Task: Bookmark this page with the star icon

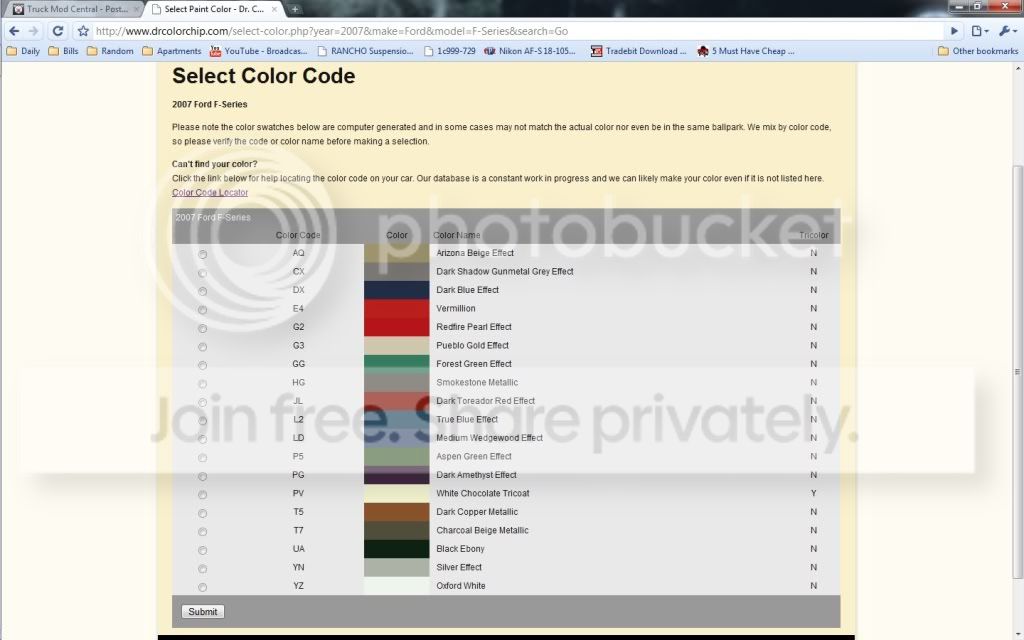Action: [x=83, y=31]
